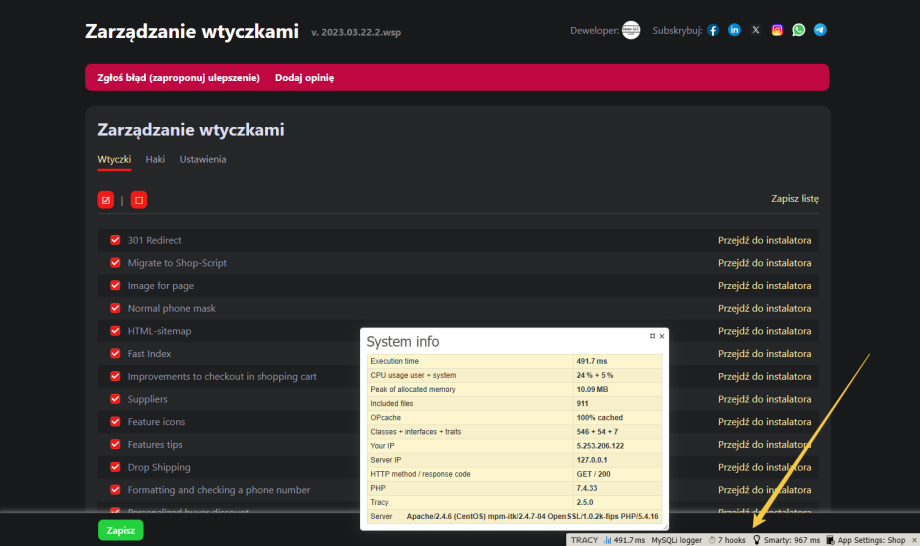The image size is (920, 546).
Task: Click the 301 Redirect plugin name
Action: (x=154, y=240)
